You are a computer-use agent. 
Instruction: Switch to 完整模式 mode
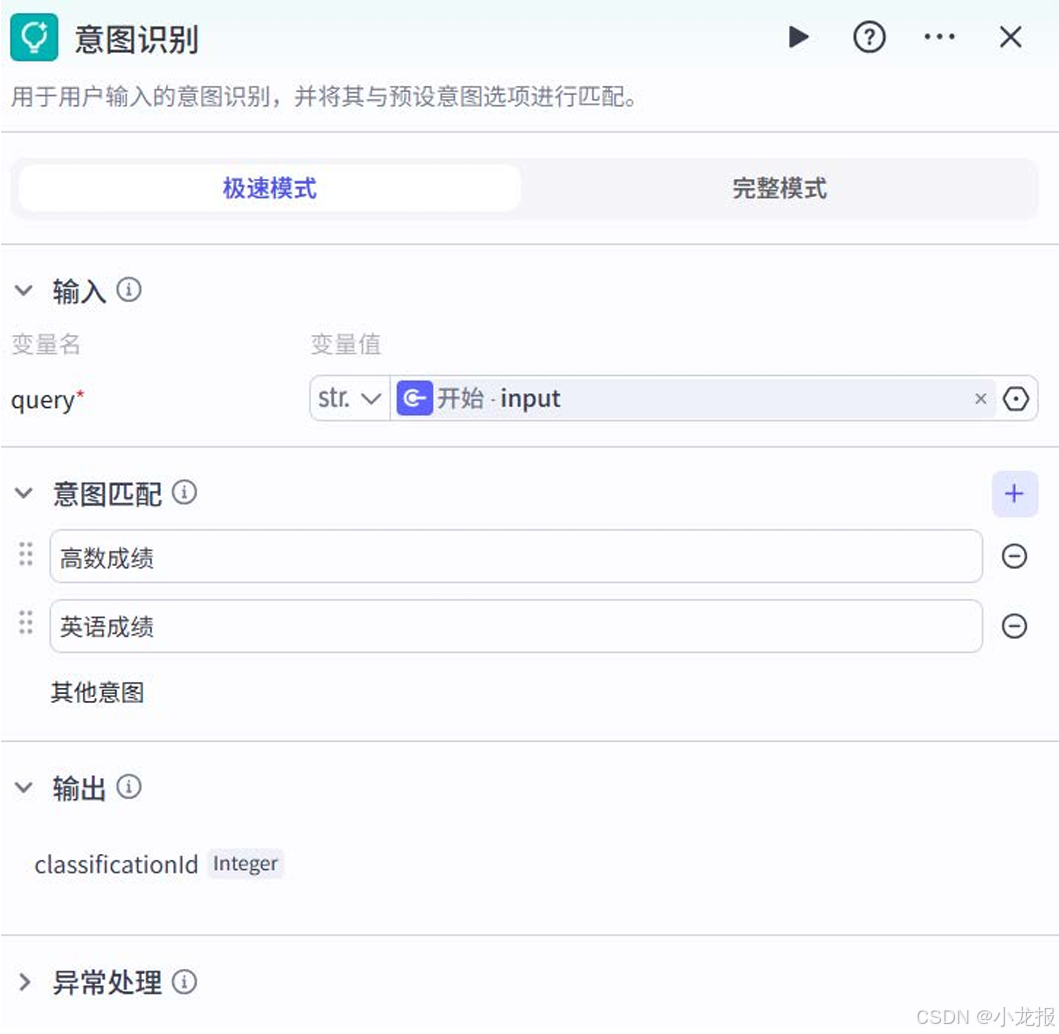point(778,189)
